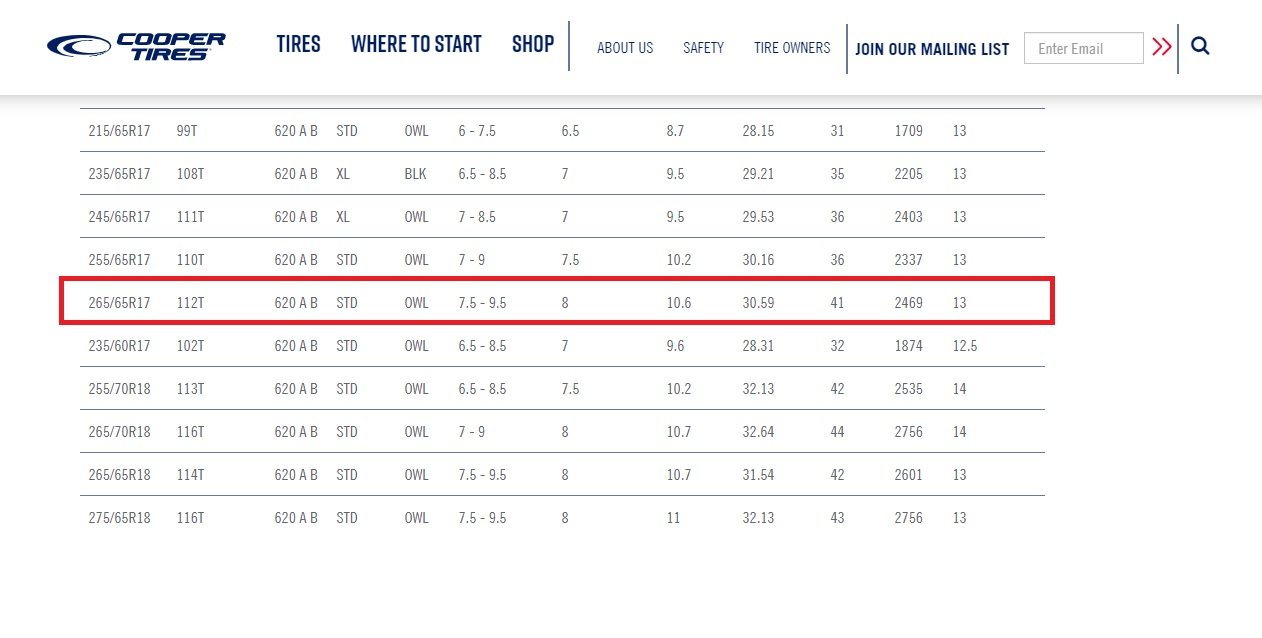The image size is (1262, 638).
Task: Select the 265/70R18 tire size
Action: click(x=119, y=432)
